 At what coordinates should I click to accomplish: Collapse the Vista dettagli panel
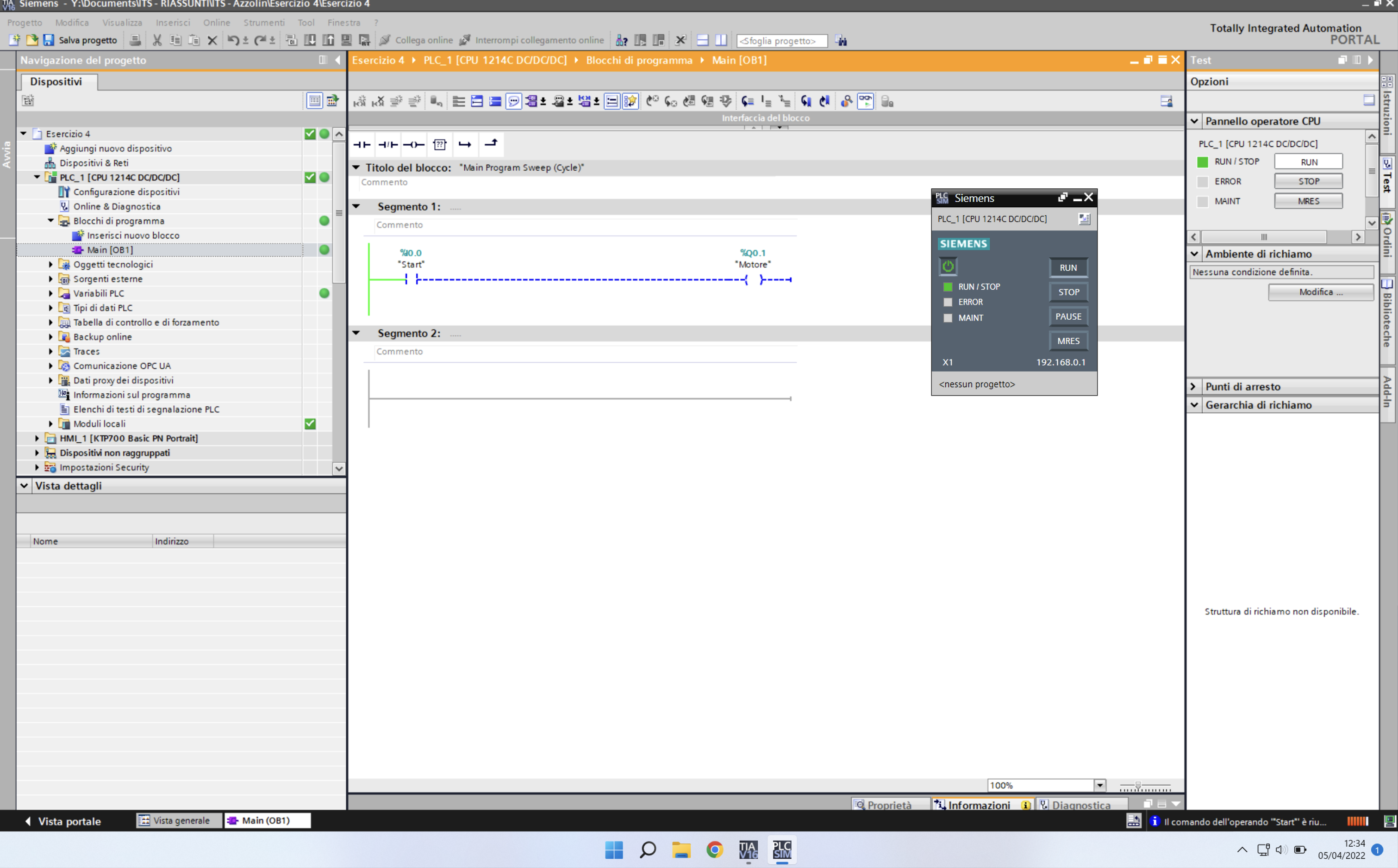coord(24,486)
